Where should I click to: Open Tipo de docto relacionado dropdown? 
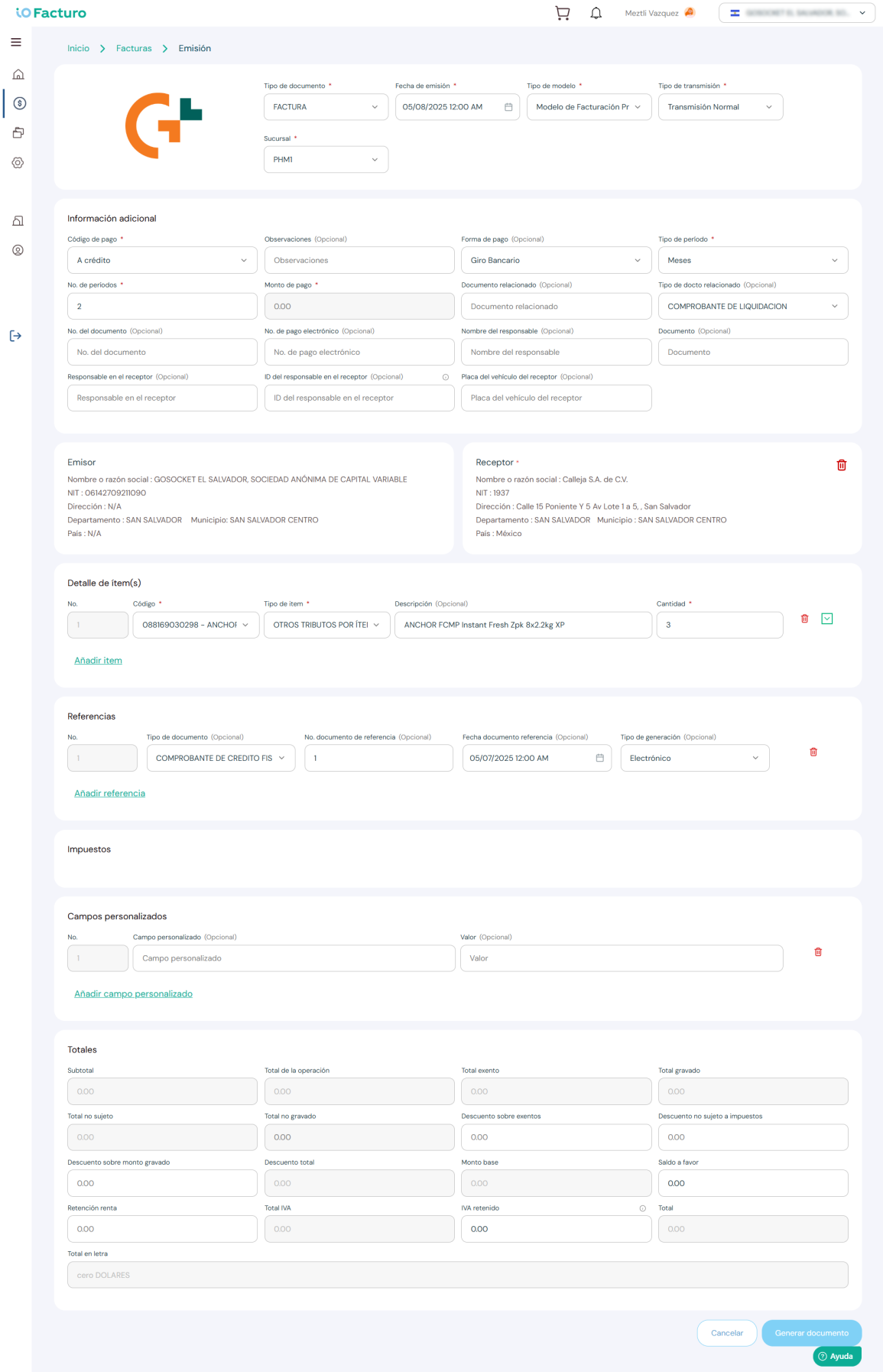coord(753,306)
